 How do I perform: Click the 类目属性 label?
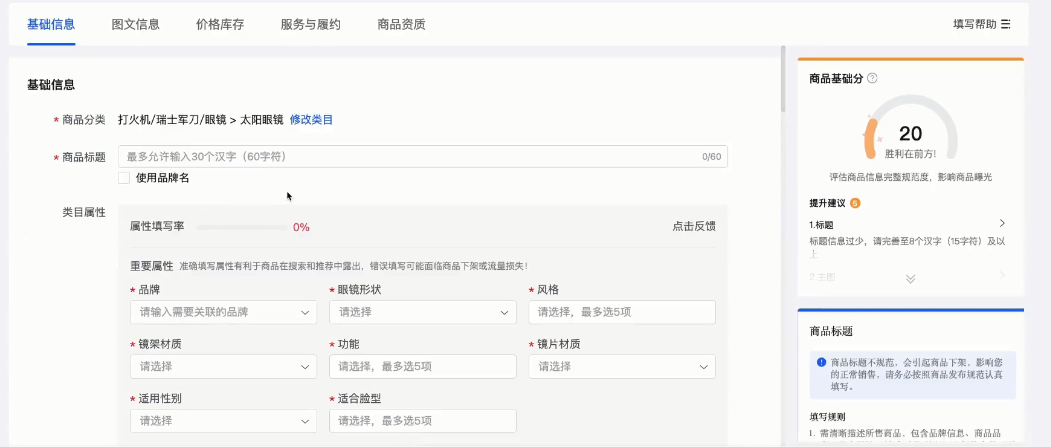[x=84, y=212]
